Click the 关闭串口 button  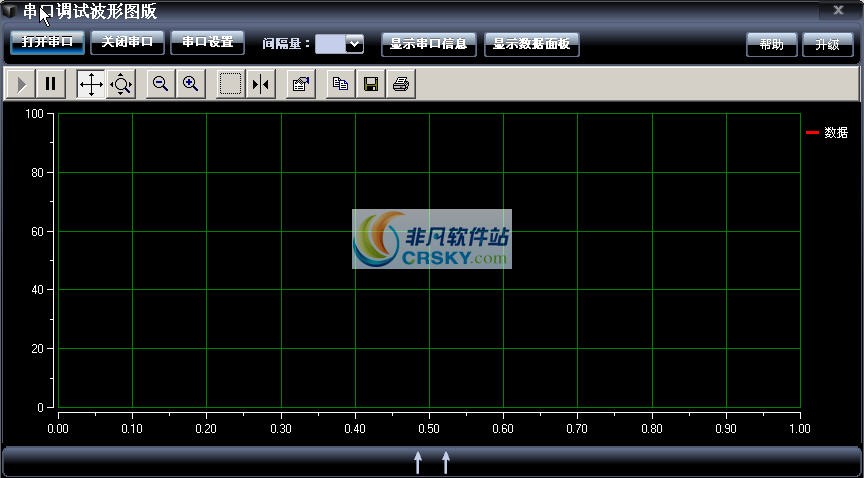tap(127, 42)
